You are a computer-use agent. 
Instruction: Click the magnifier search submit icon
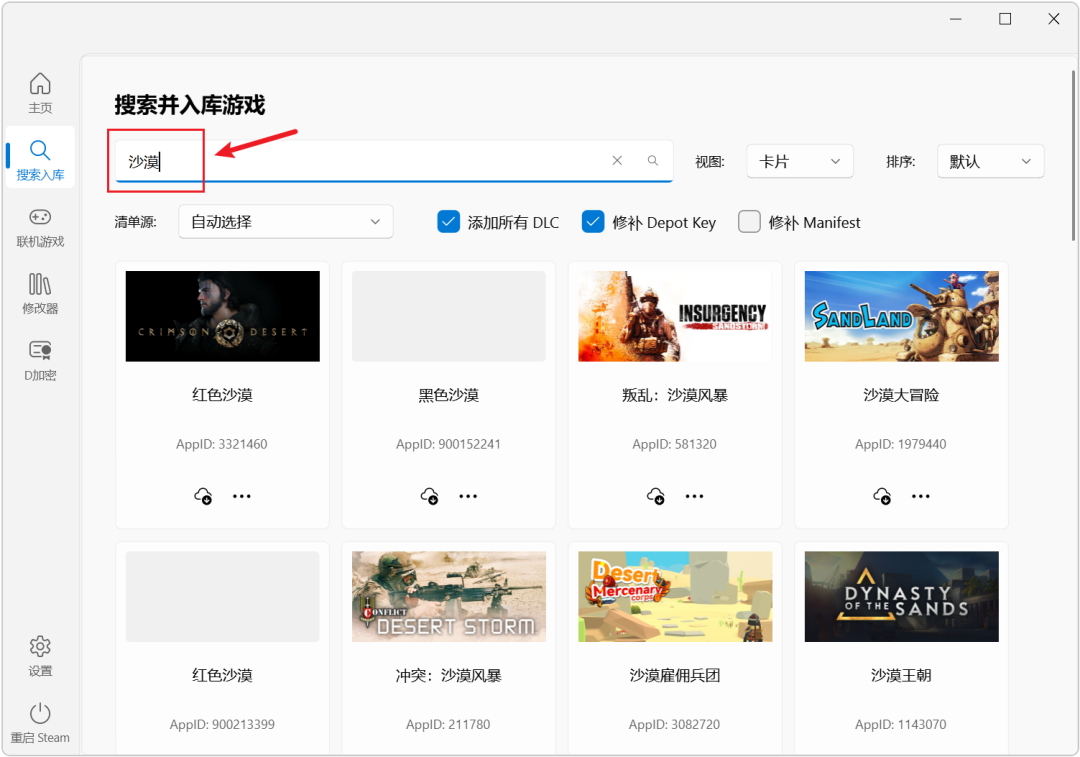[653, 160]
